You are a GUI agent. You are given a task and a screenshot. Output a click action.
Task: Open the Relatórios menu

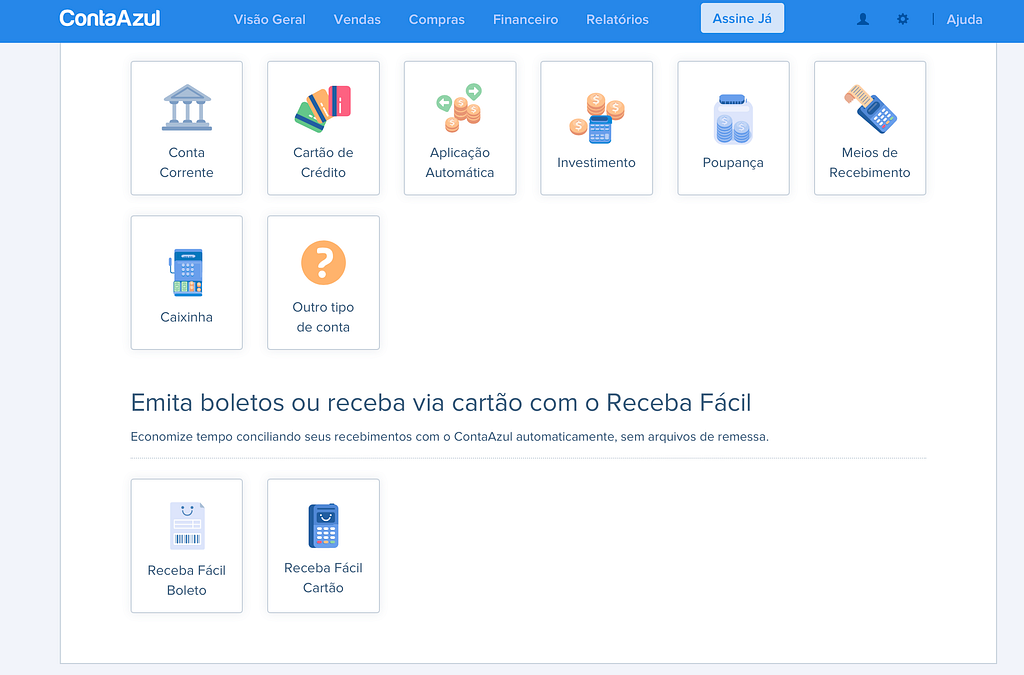(618, 20)
